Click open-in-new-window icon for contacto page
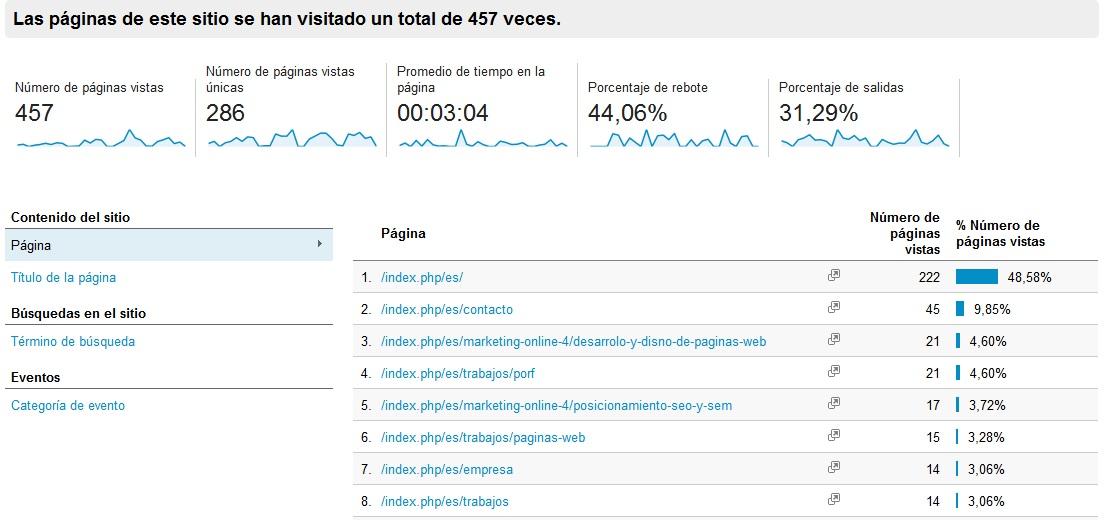This screenshot has width=1104, height=520. pyautogui.click(x=834, y=308)
